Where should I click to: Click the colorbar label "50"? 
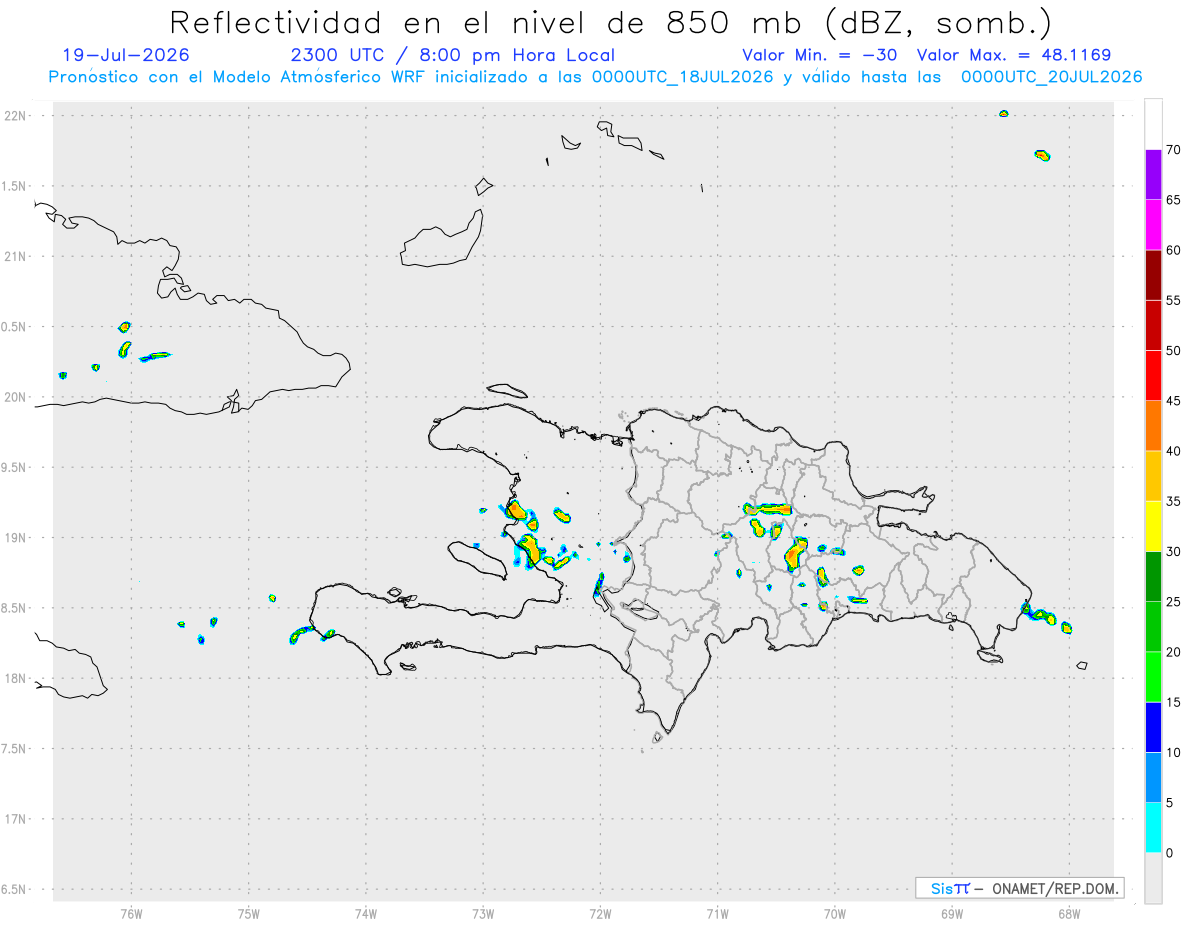coord(1174,351)
